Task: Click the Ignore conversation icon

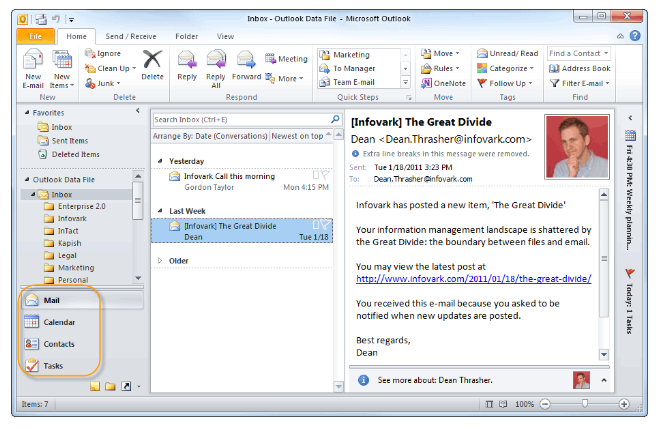Action: pyautogui.click(x=90, y=53)
